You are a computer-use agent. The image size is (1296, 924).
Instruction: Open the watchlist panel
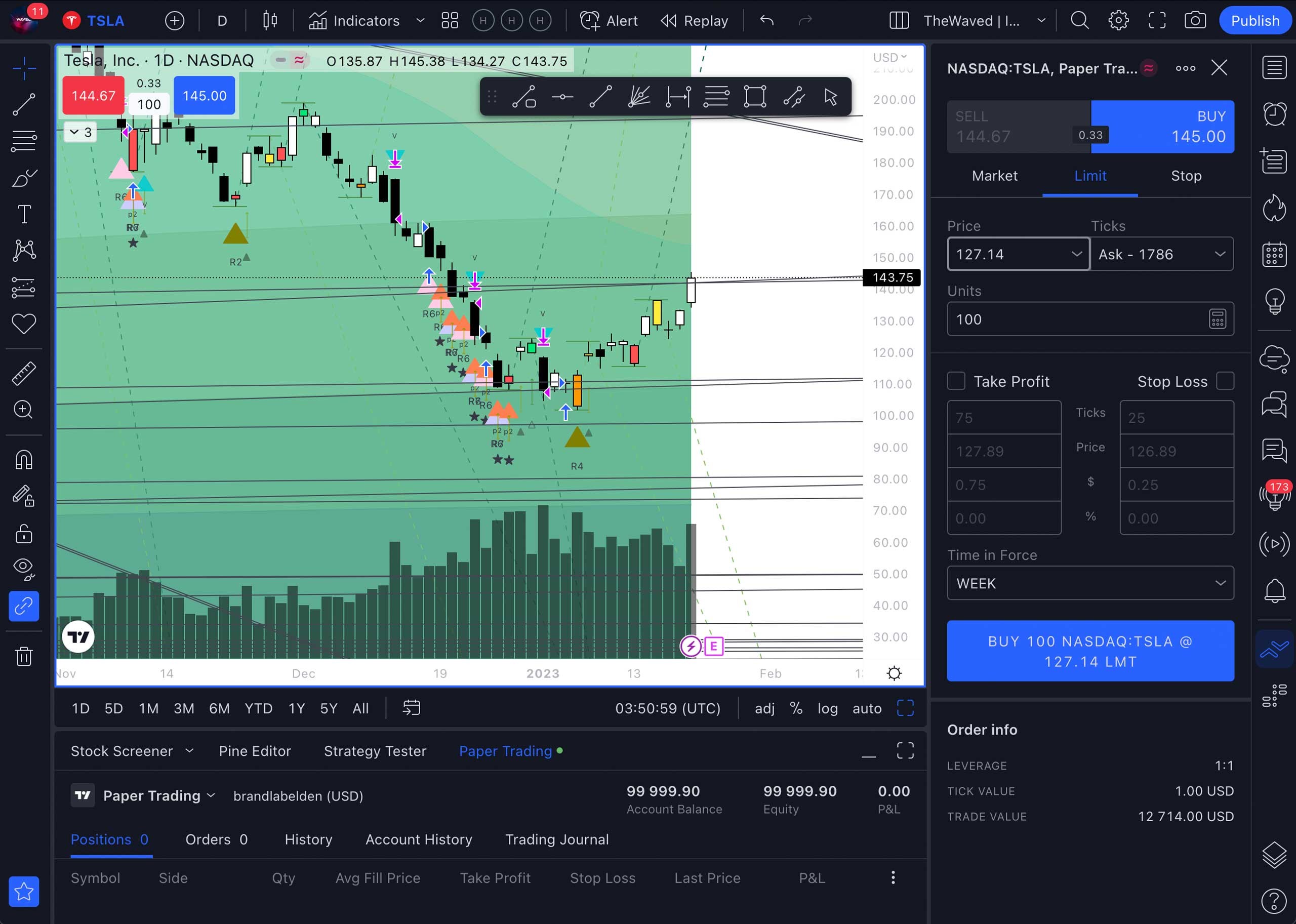pos(1274,68)
